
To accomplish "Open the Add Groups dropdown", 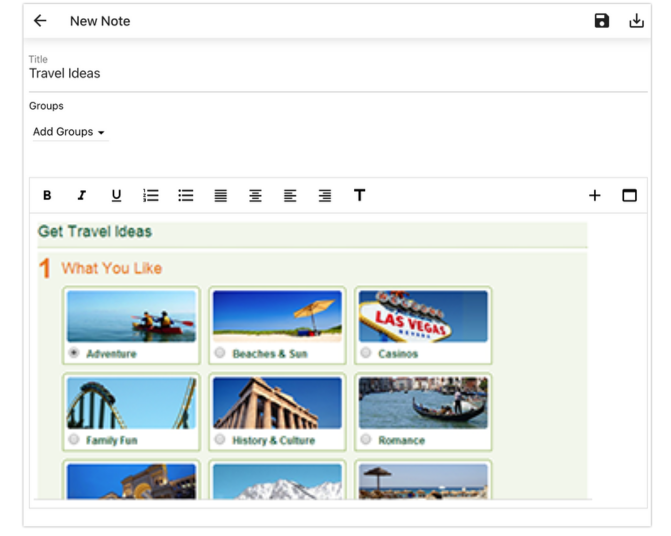I will 69,132.
